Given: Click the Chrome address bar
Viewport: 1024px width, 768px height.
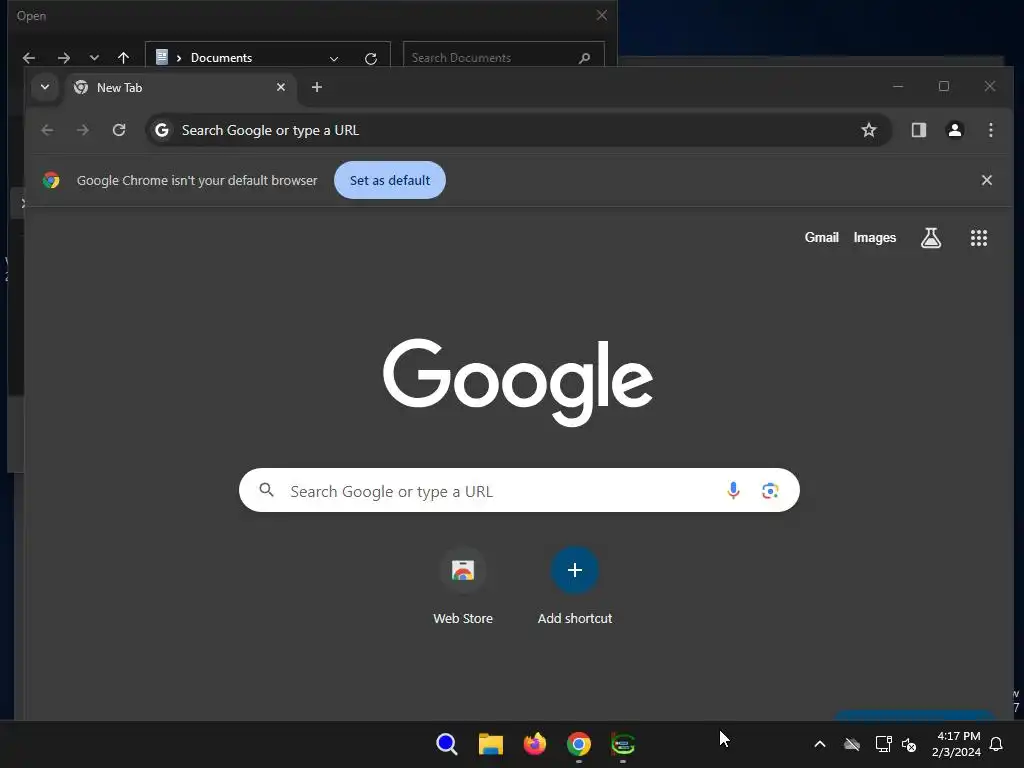Looking at the screenshot, I should point(519,130).
